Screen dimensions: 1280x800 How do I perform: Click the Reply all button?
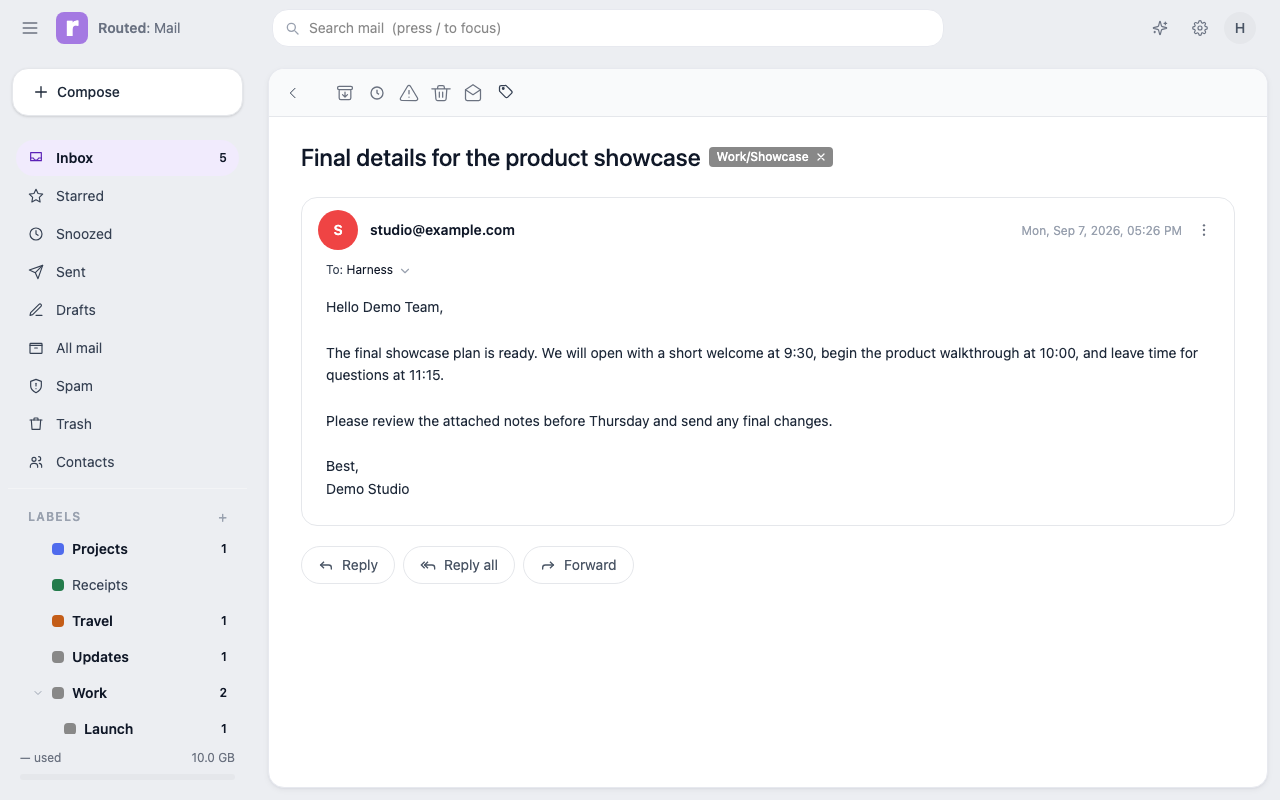pyautogui.click(x=459, y=565)
